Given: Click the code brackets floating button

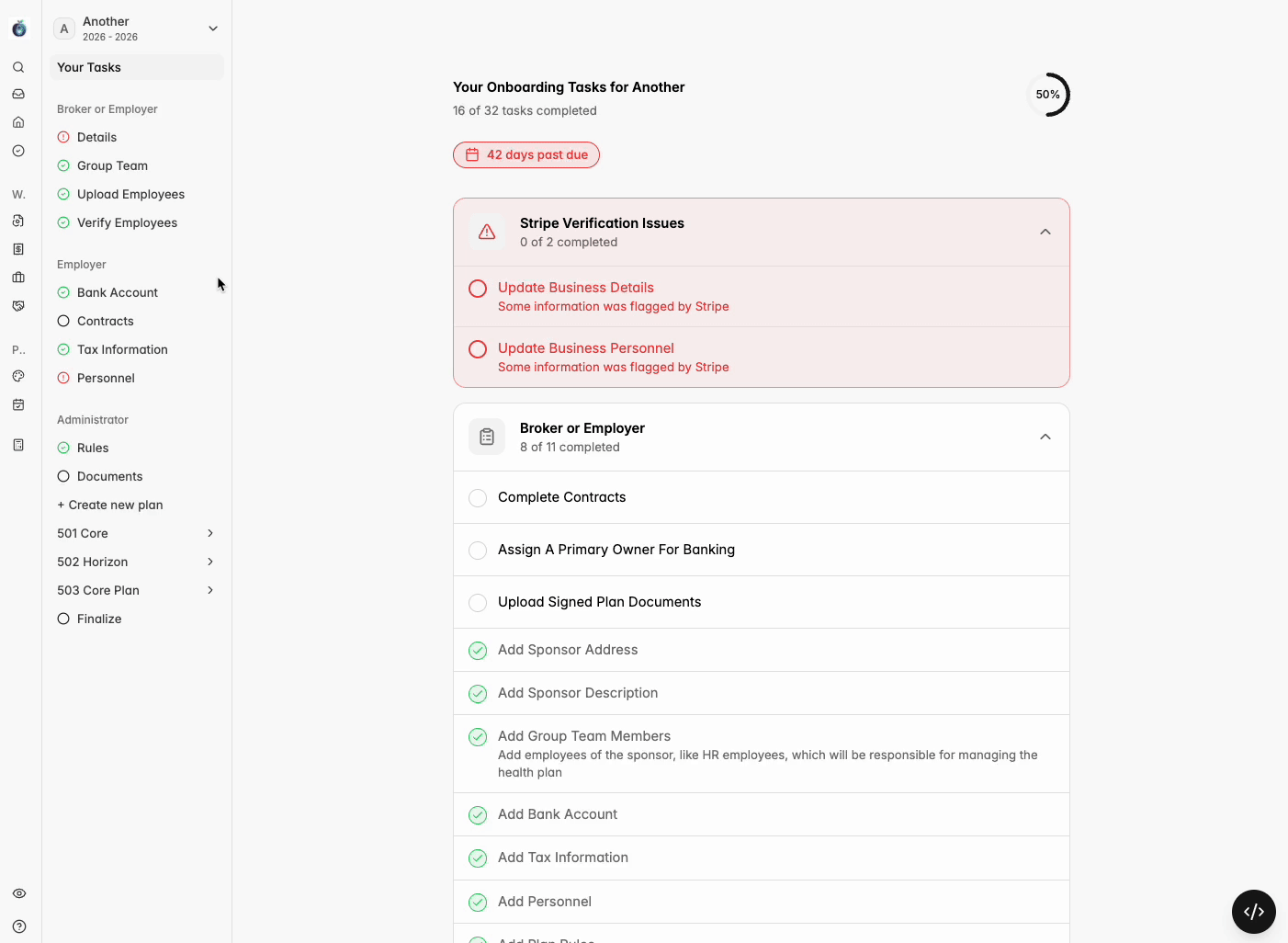Looking at the screenshot, I should coord(1253,912).
